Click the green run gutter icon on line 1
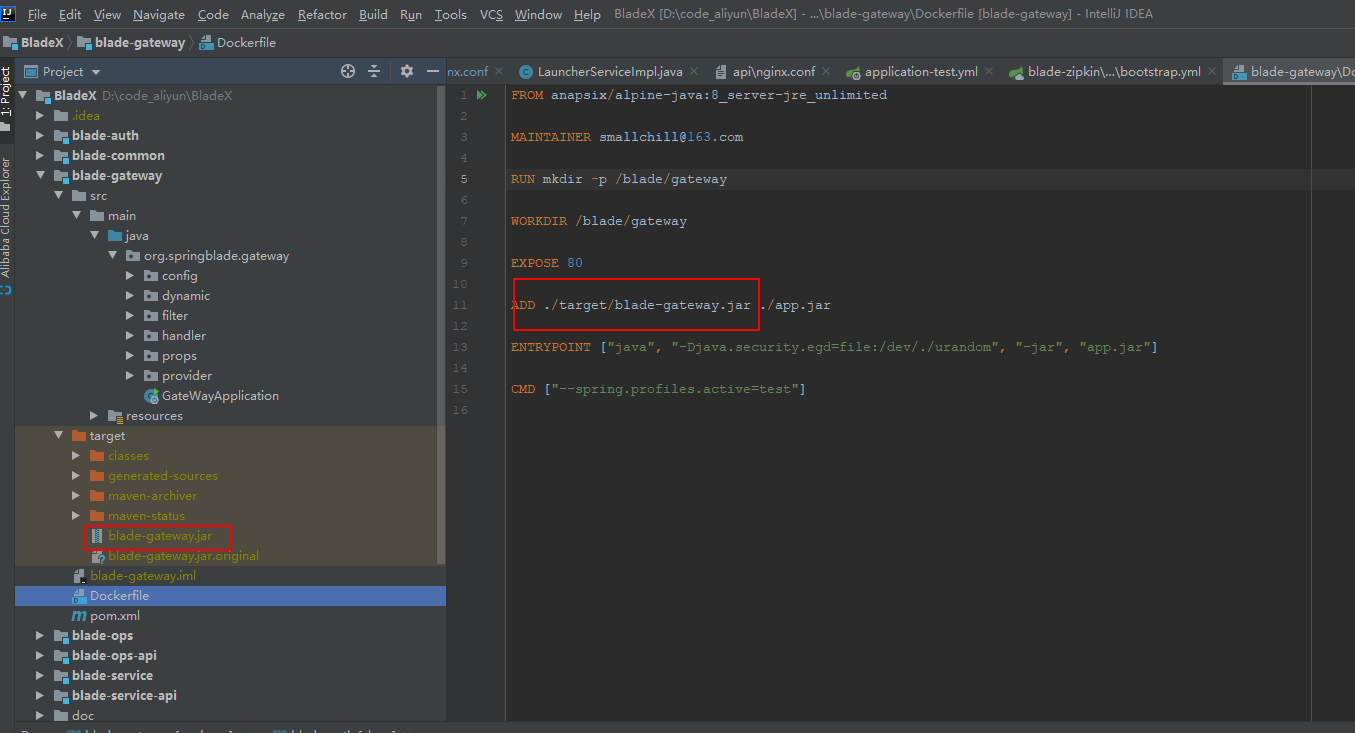Image resolution: width=1355 pixels, height=733 pixels. (481, 95)
